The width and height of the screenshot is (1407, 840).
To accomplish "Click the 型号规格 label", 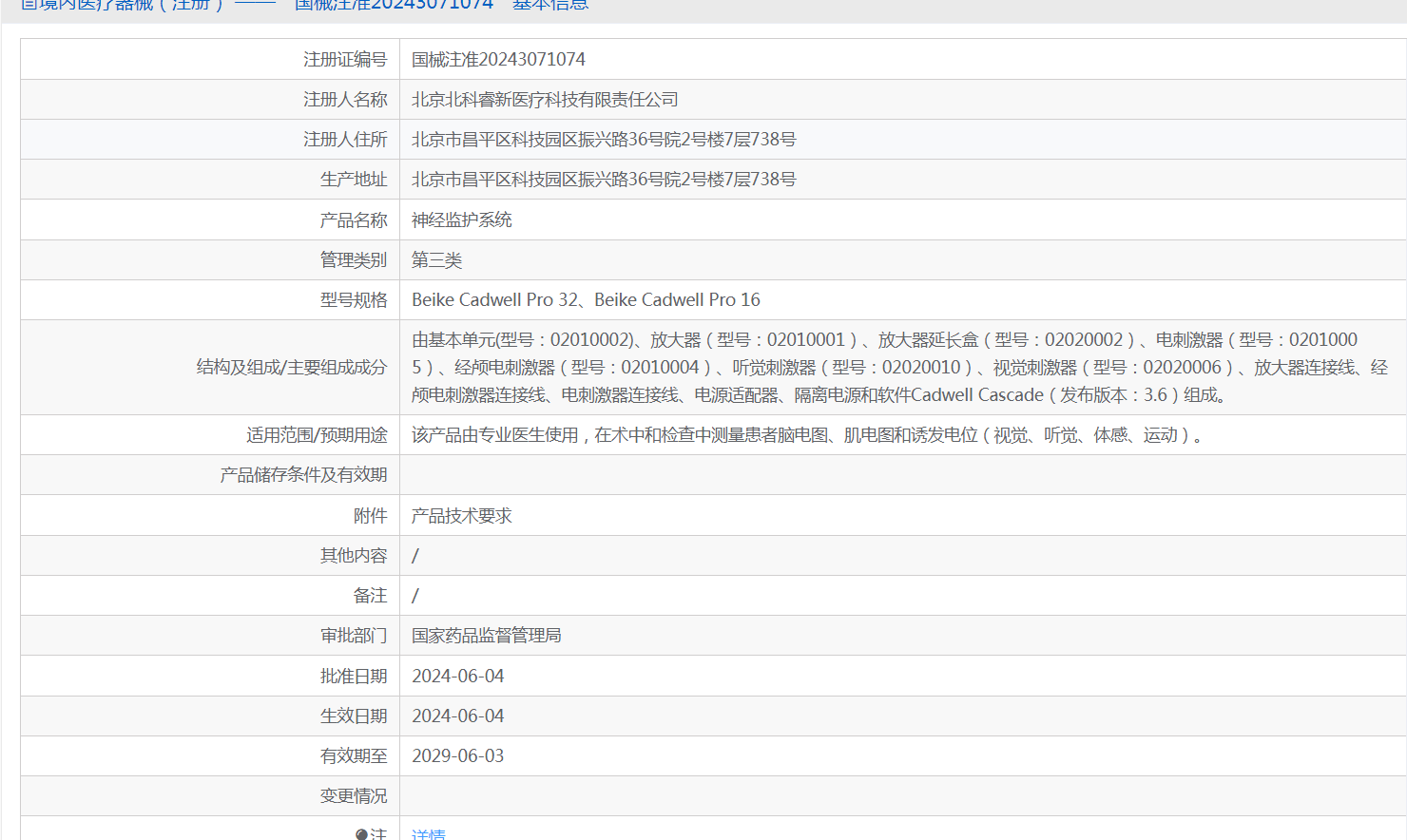I will (x=354, y=299).
